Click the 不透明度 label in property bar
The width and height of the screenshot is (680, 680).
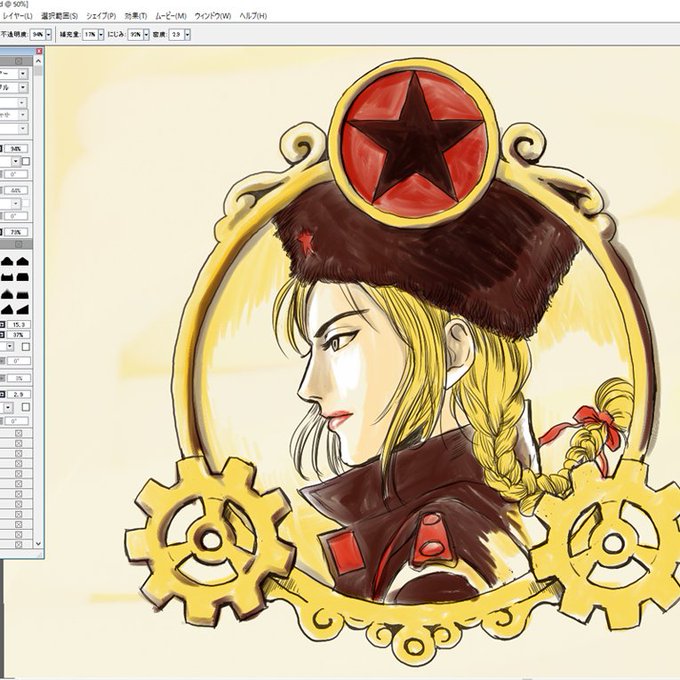pos(14,34)
